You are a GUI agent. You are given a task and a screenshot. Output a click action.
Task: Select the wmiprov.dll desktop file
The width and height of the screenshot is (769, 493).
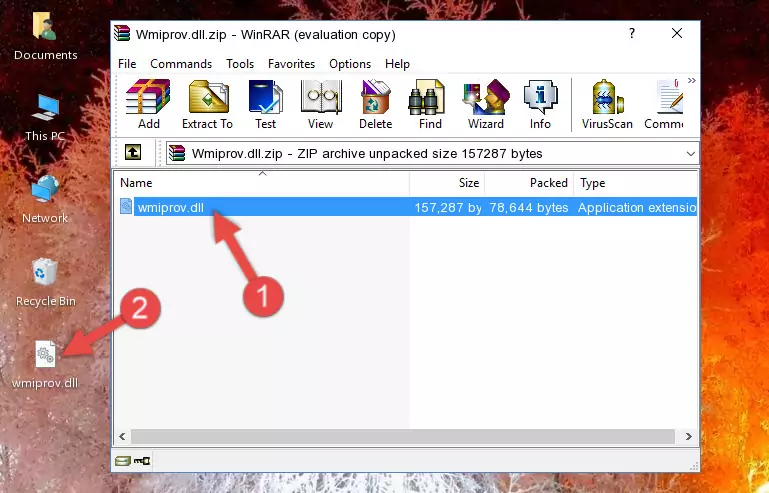(x=45, y=365)
